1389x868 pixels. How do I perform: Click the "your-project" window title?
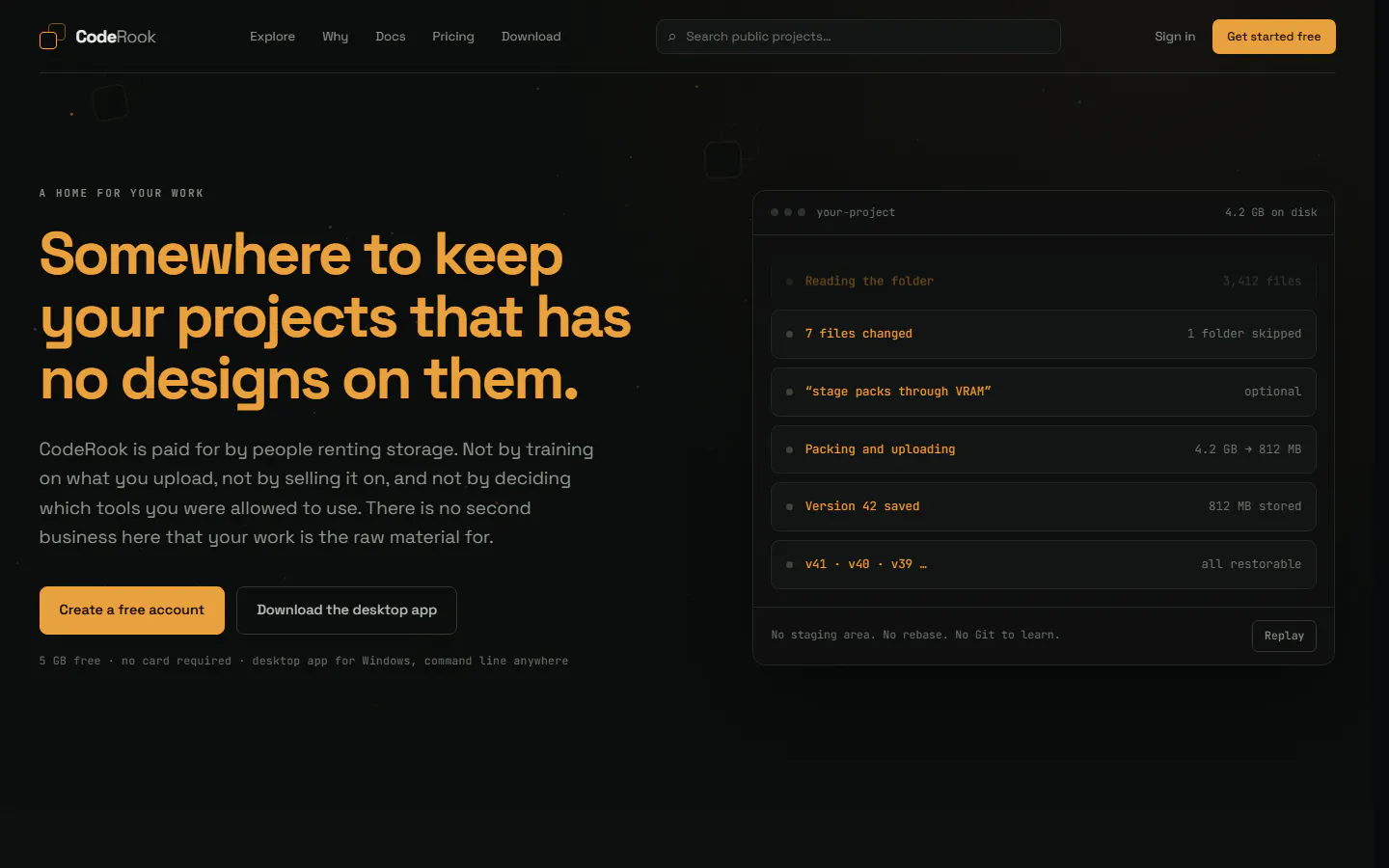click(x=856, y=212)
